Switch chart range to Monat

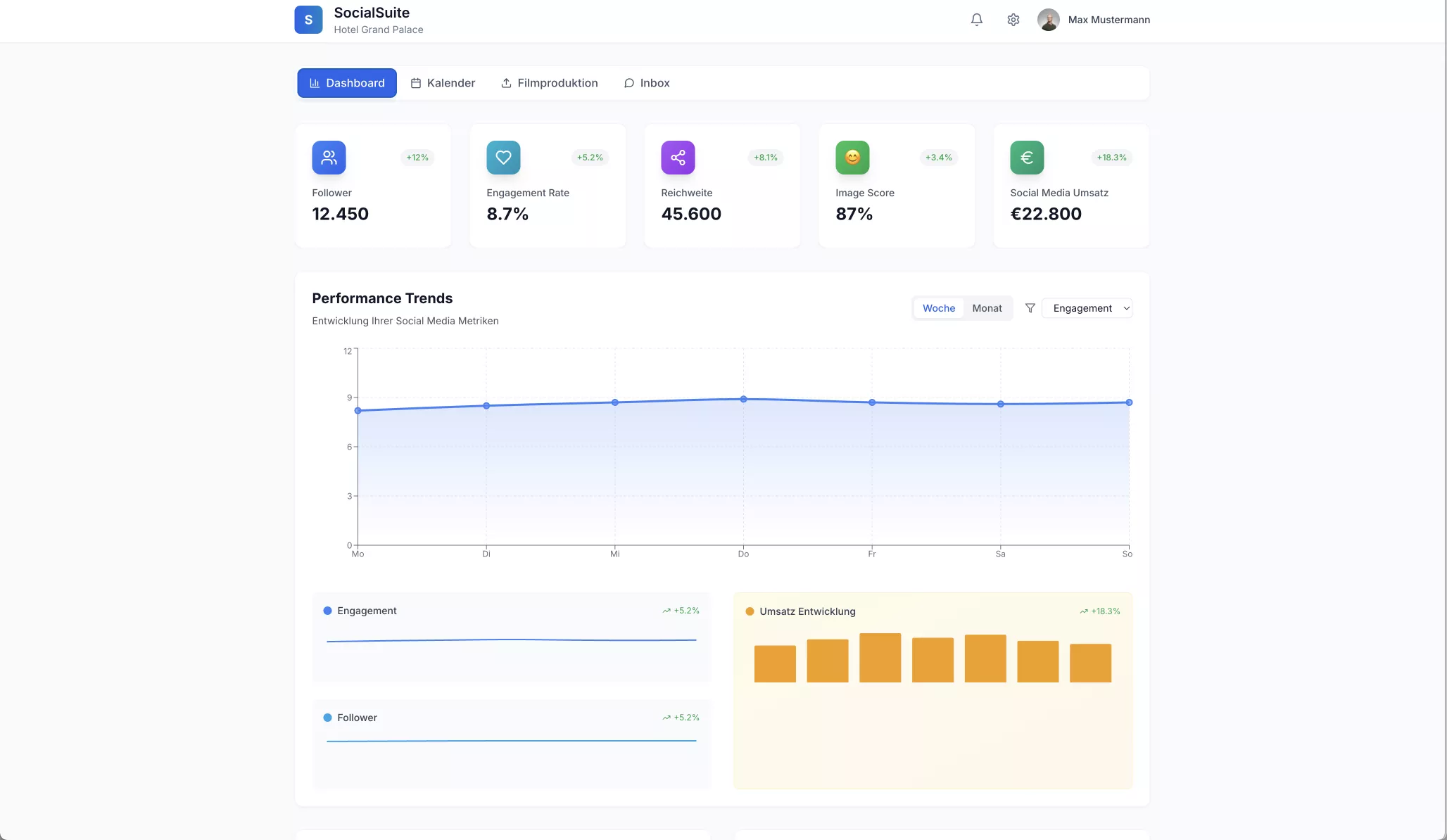[x=987, y=308]
